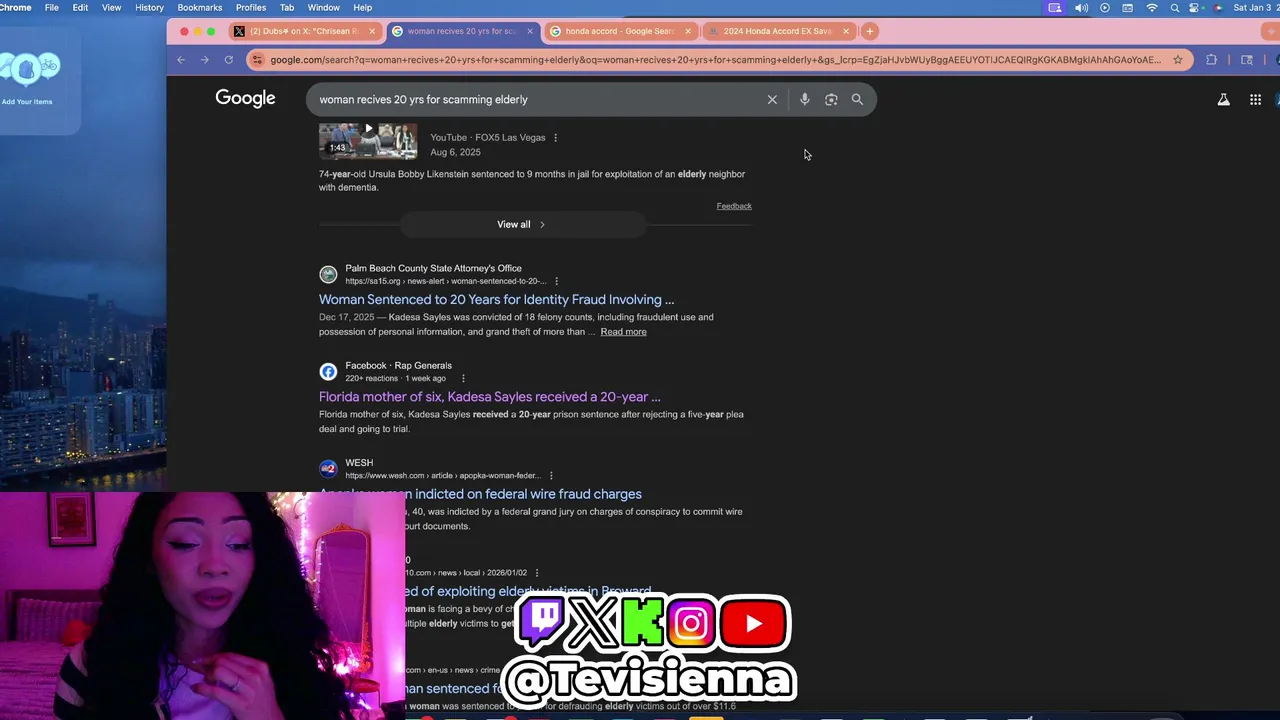Open the Edit menu
Image resolution: width=1280 pixels, height=720 pixels.
80,8
